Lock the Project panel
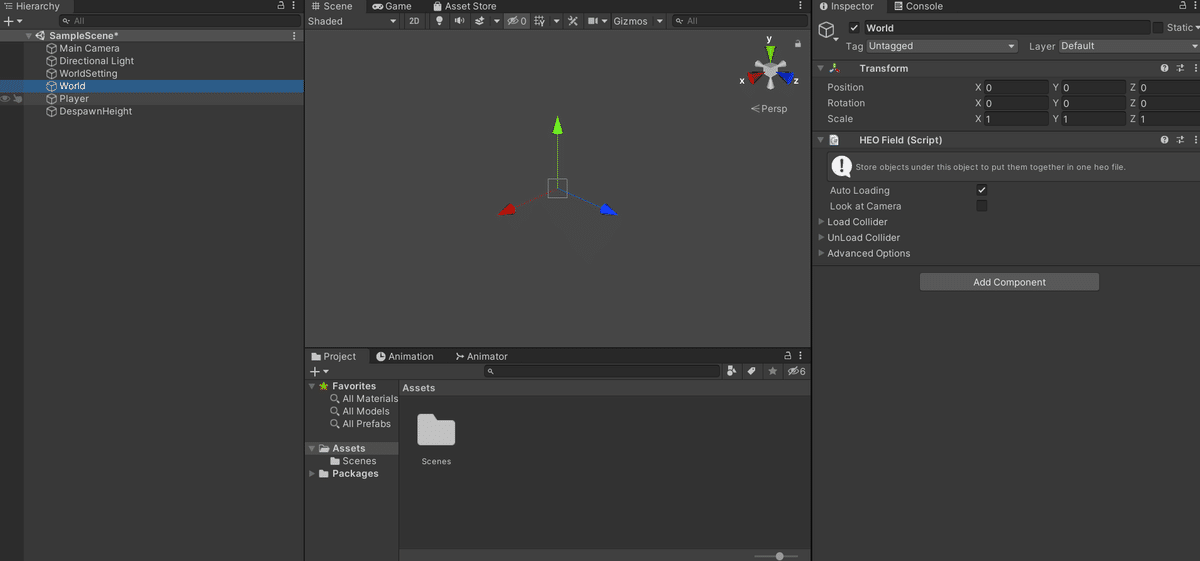Viewport: 1200px width, 561px height. (788, 356)
